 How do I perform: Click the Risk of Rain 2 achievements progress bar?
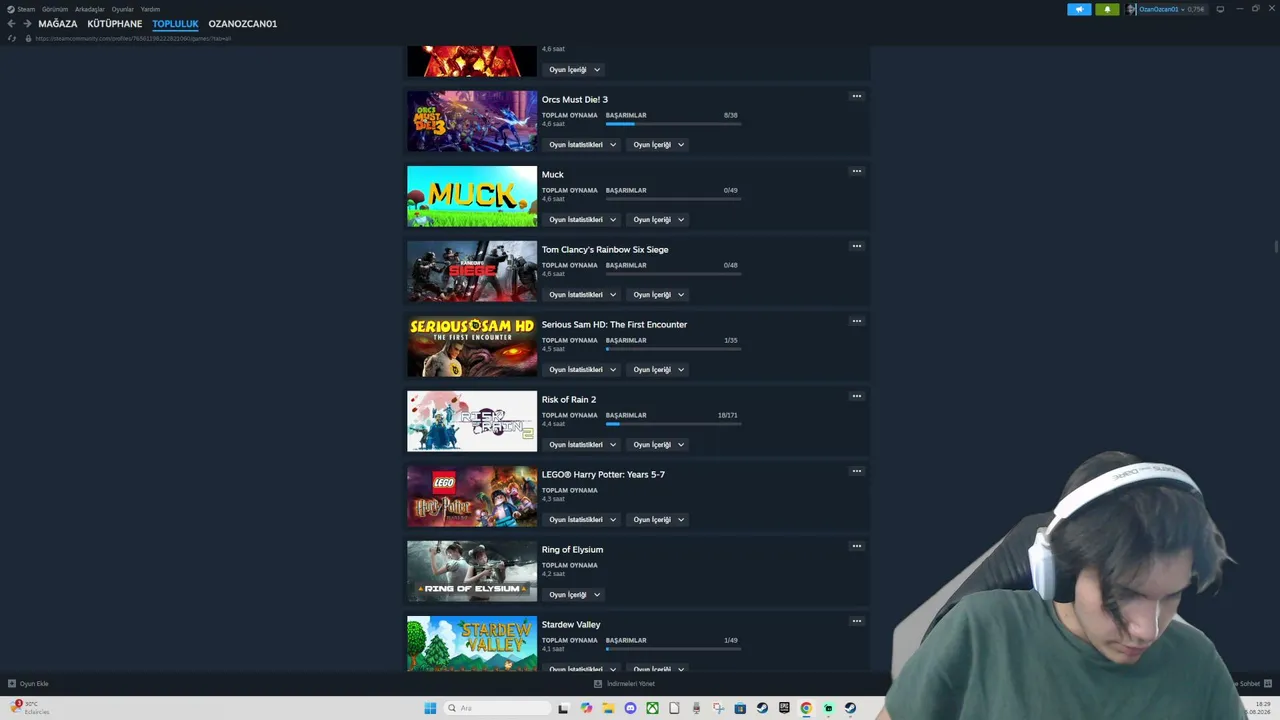673,424
